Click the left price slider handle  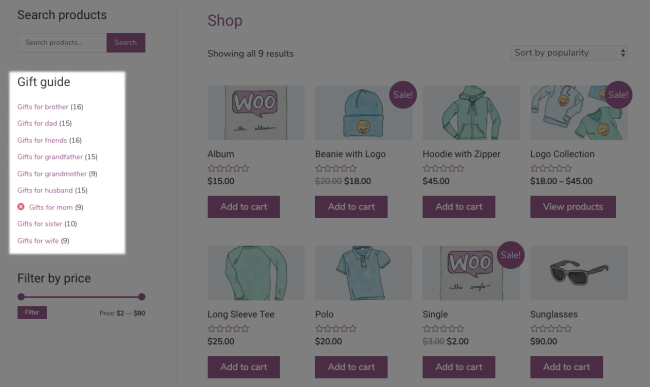[21, 297]
